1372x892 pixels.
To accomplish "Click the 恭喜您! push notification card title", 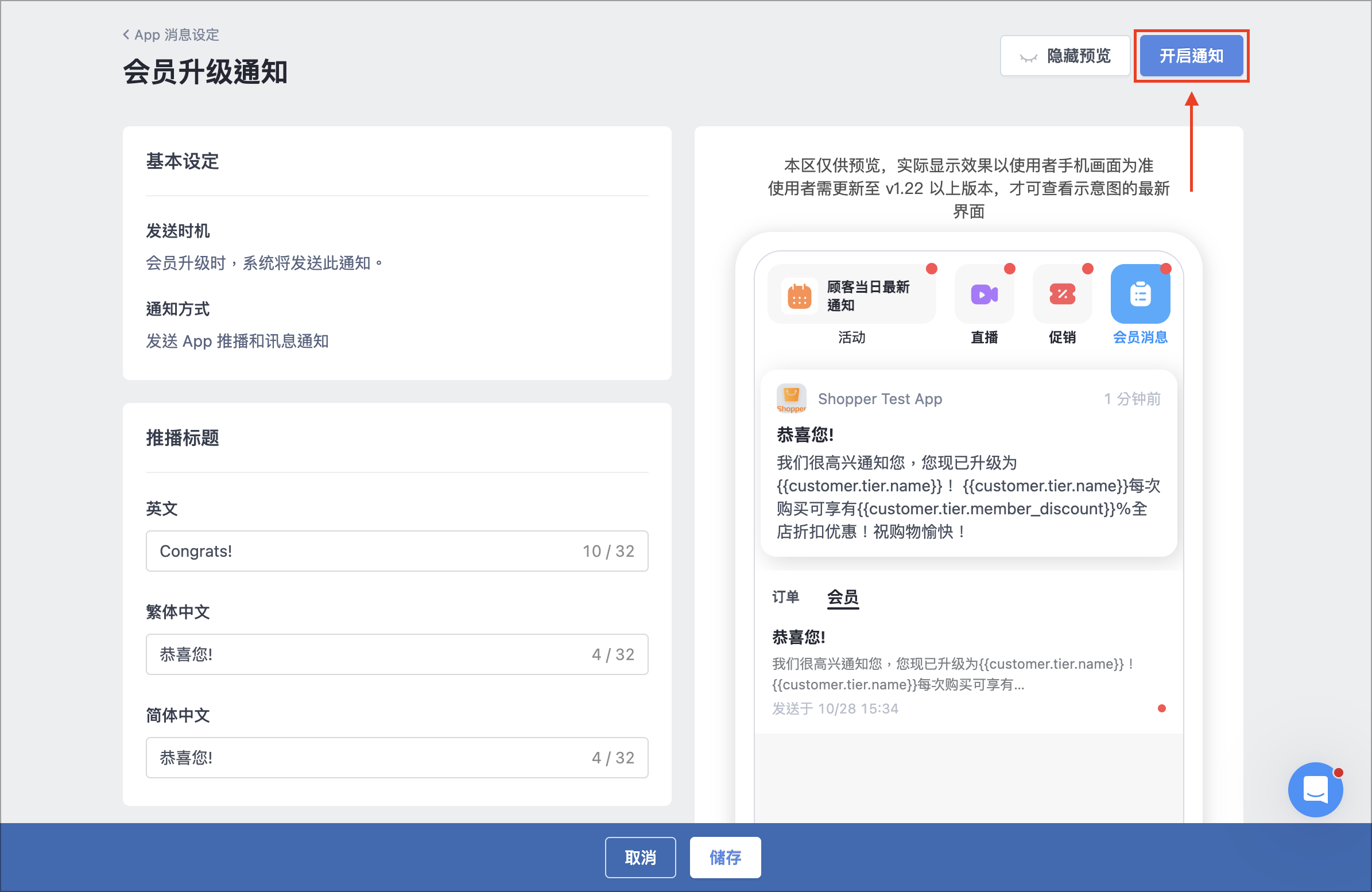I will 805,435.
